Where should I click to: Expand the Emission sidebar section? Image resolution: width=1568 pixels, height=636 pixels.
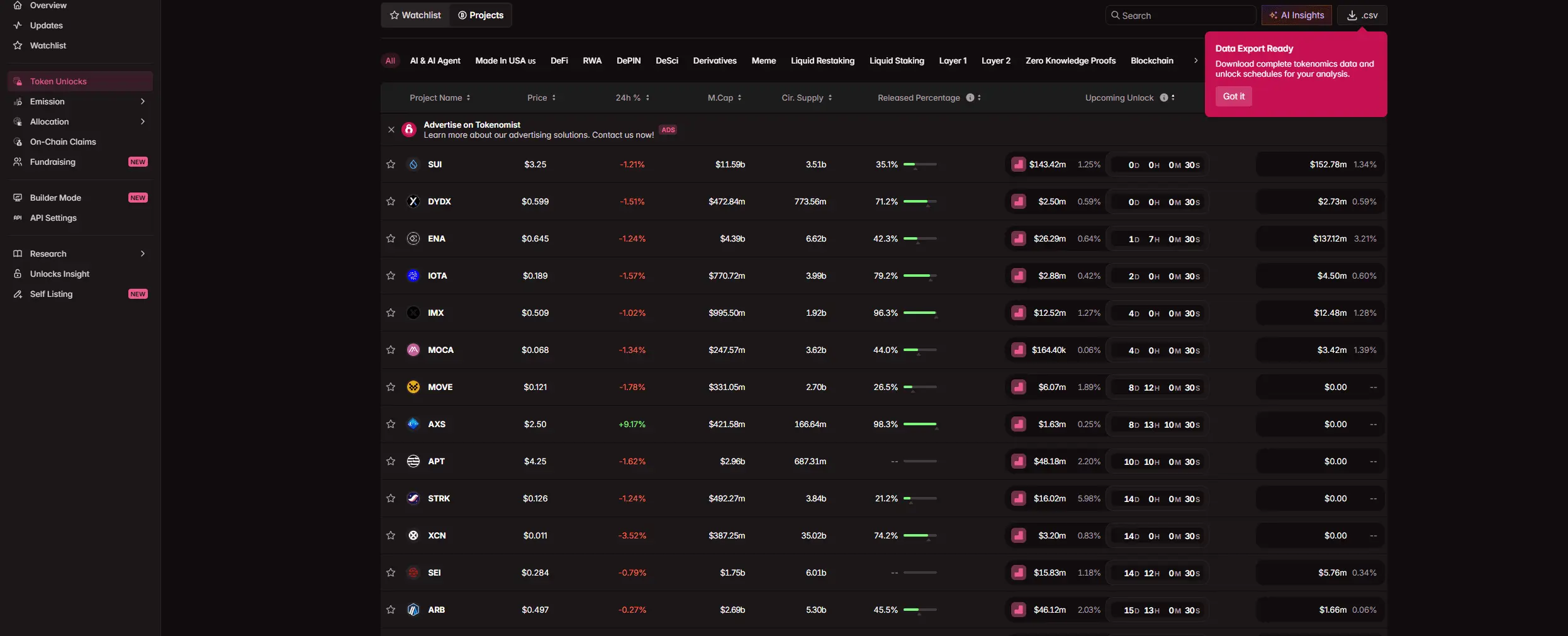point(143,101)
